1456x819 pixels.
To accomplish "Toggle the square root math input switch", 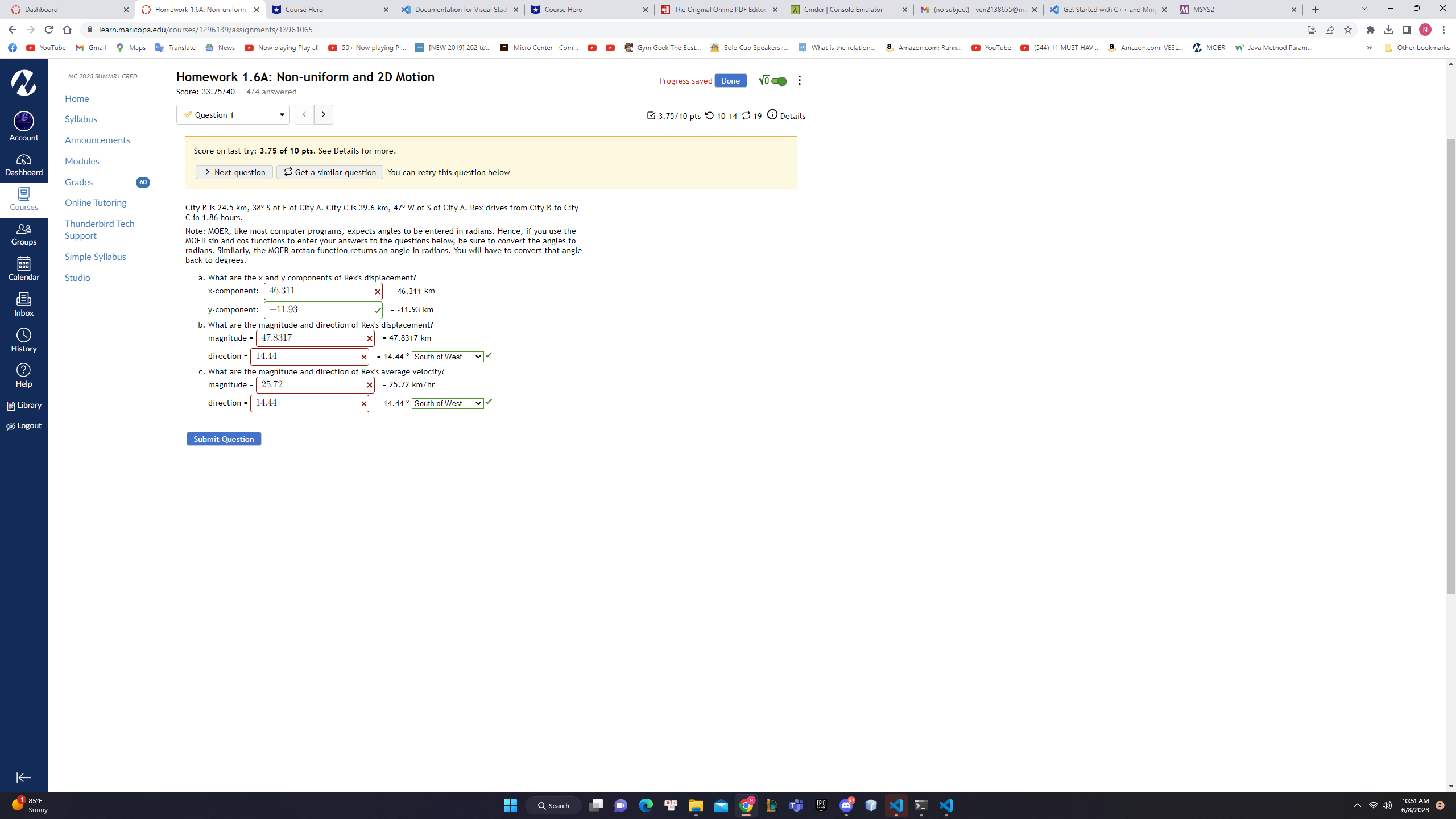I will [x=772, y=81].
